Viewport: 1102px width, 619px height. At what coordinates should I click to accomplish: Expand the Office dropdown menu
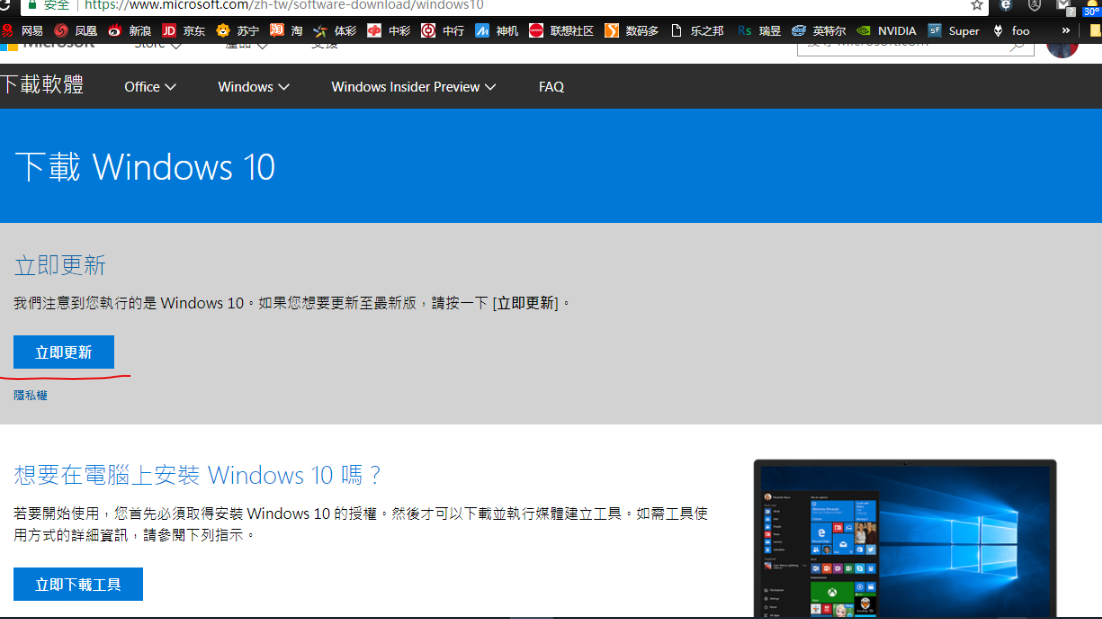pyautogui.click(x=150, y=87)
